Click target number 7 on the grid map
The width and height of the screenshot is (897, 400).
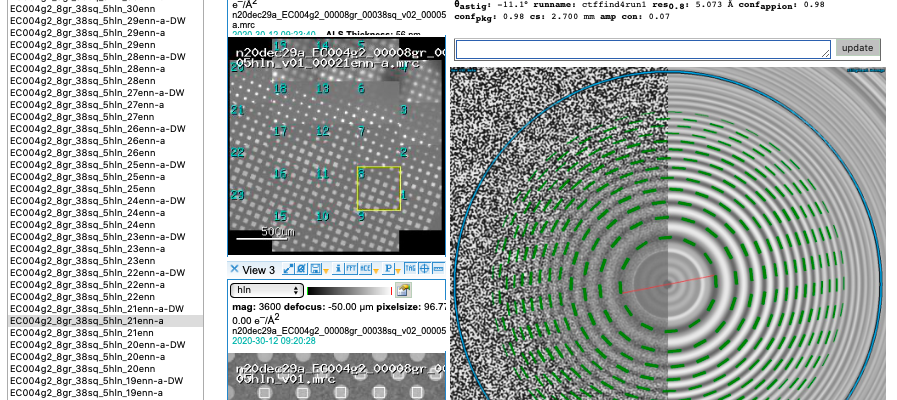click(x=362, y=131)
